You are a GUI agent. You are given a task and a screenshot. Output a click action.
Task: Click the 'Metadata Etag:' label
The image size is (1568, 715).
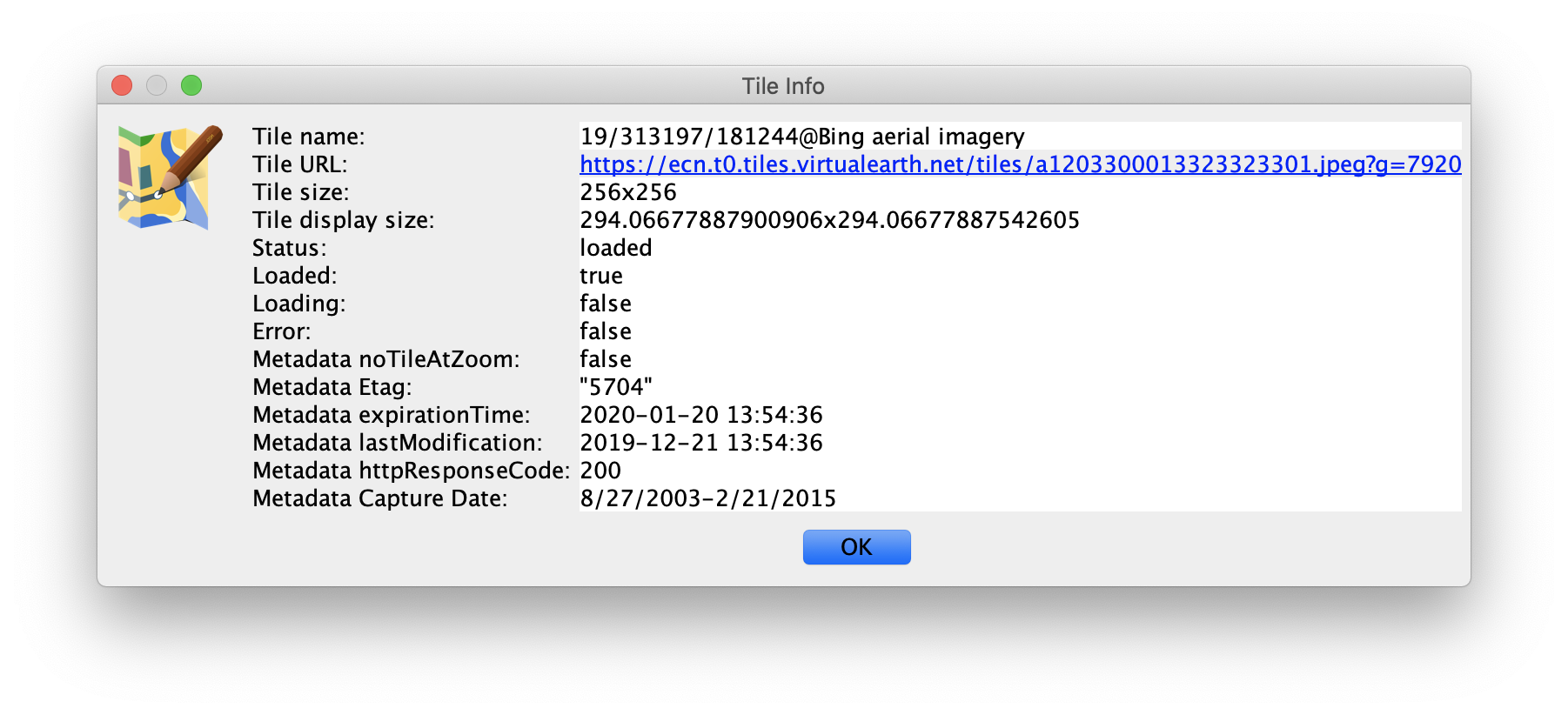click(332, 387)
